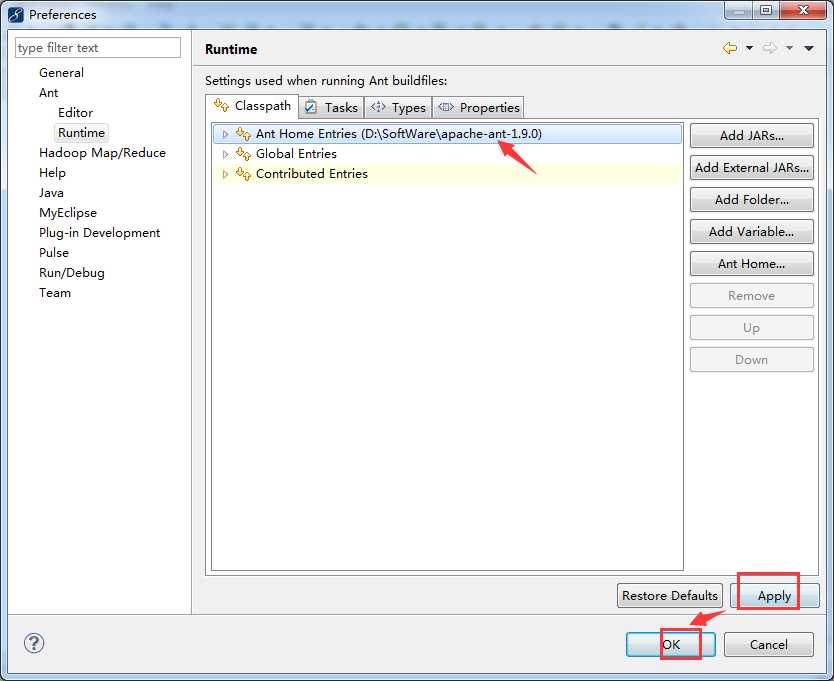Click the Remove button
The height and width of the screenshot is (681, 834).
point(752,296)
